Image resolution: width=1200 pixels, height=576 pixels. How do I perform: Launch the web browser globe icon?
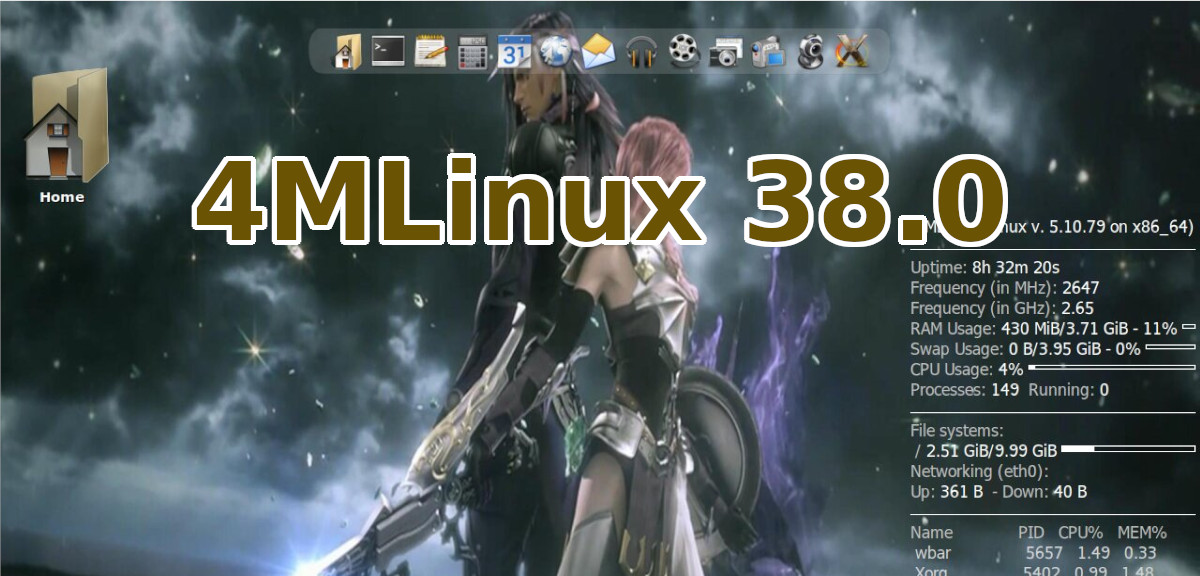555,50
